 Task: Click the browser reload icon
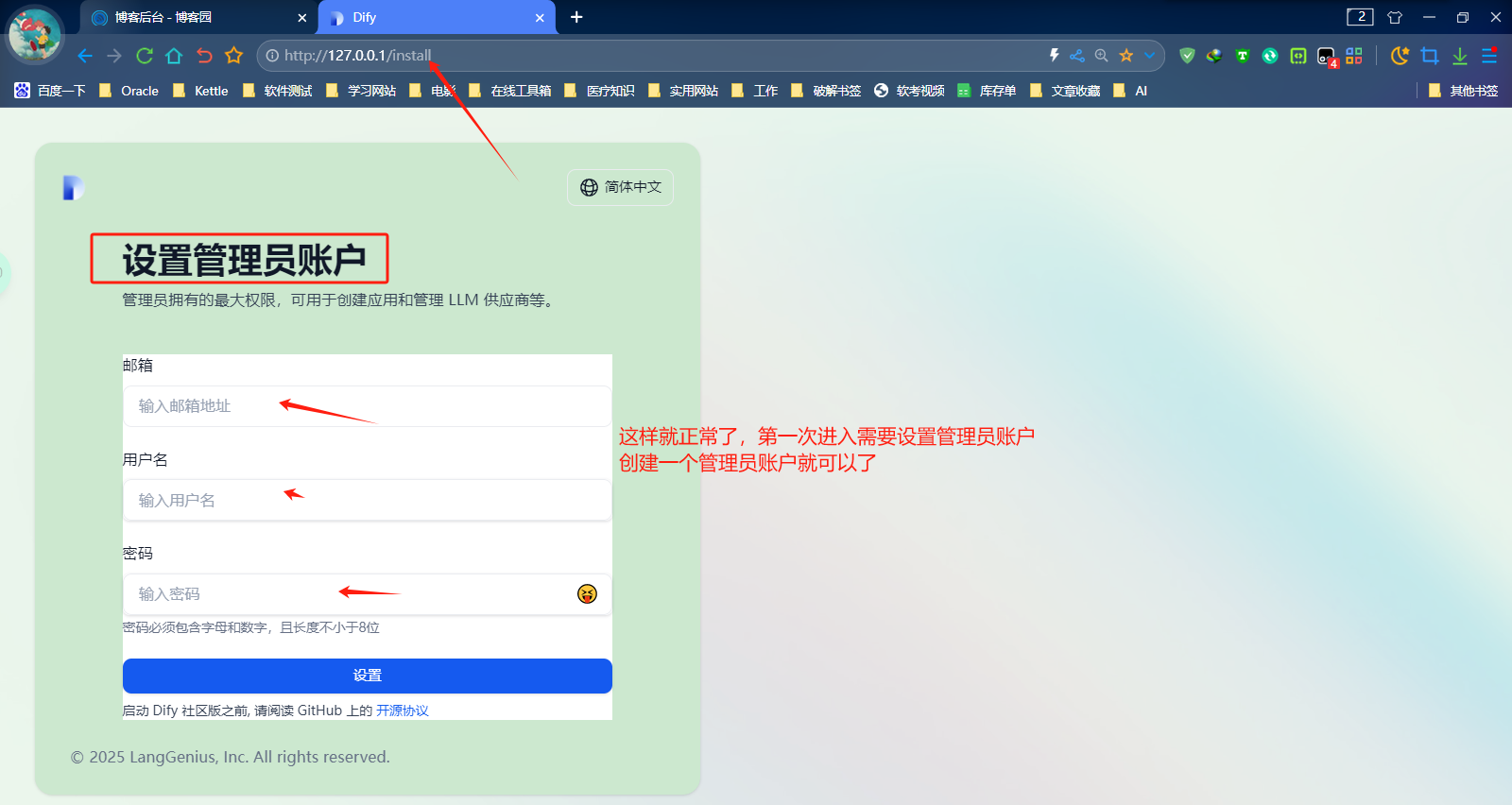[145, 56]
